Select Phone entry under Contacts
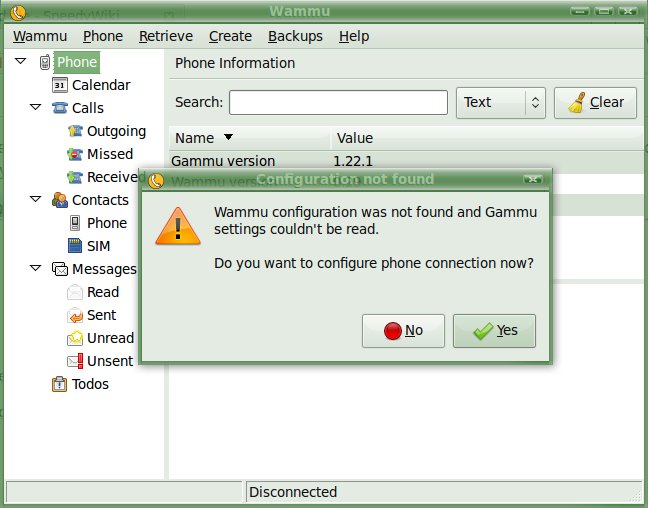The height and width of the screenshot is (508, 648). tap(107, 223)
